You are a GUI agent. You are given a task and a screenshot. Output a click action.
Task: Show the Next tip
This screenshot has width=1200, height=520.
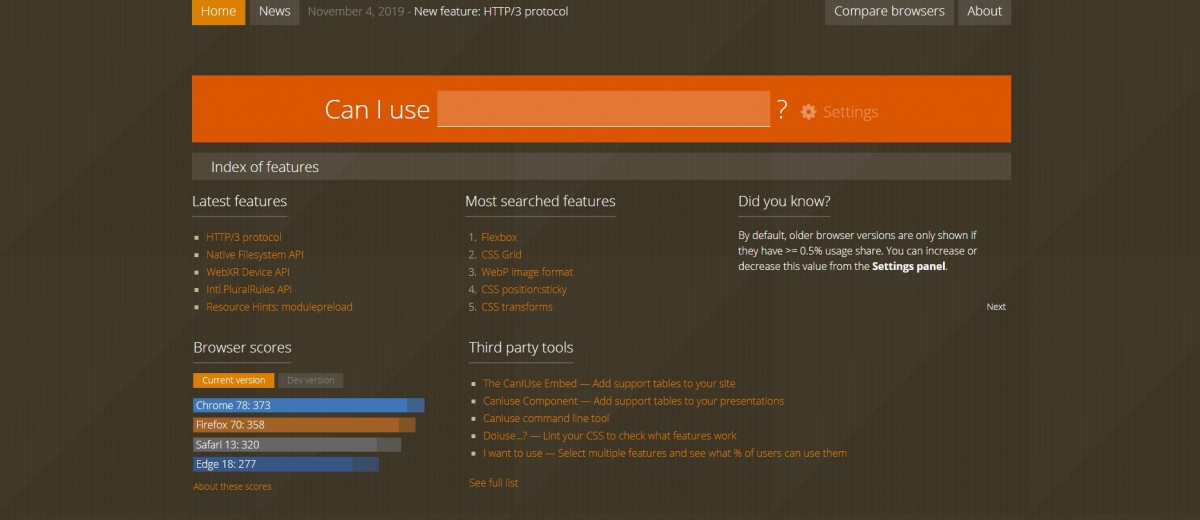[x=996, y=307]
